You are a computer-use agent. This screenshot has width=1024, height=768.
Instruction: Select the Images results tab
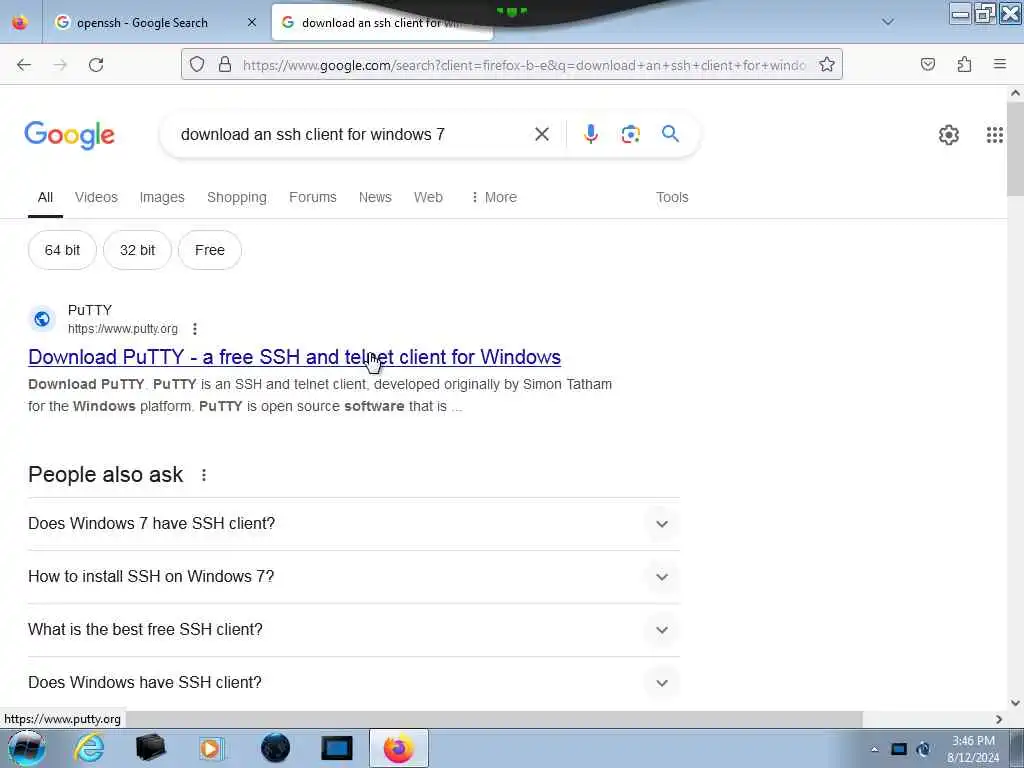click(162, 197)
